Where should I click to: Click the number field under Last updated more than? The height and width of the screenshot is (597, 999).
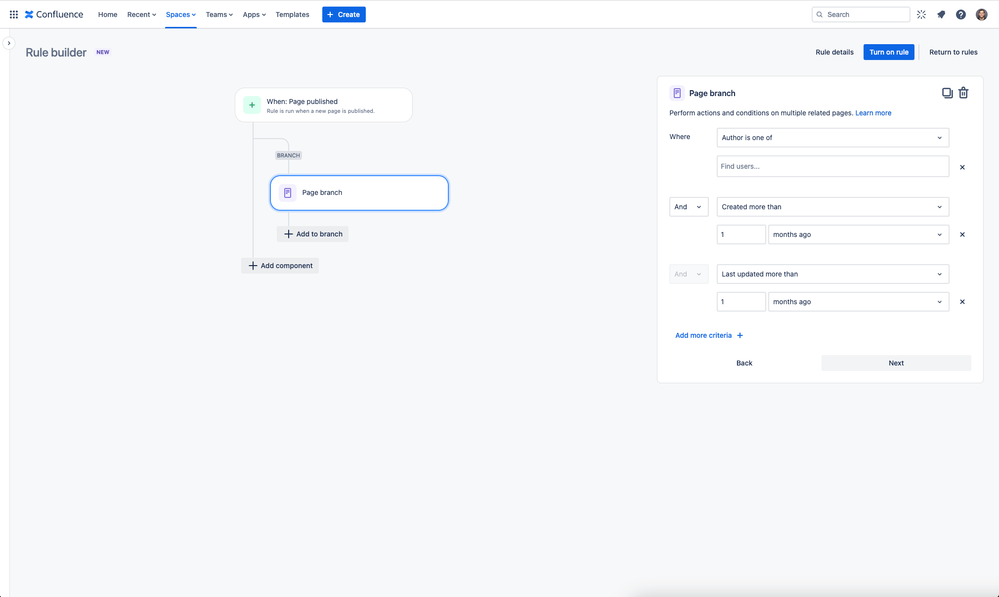[x=741, y=302]
